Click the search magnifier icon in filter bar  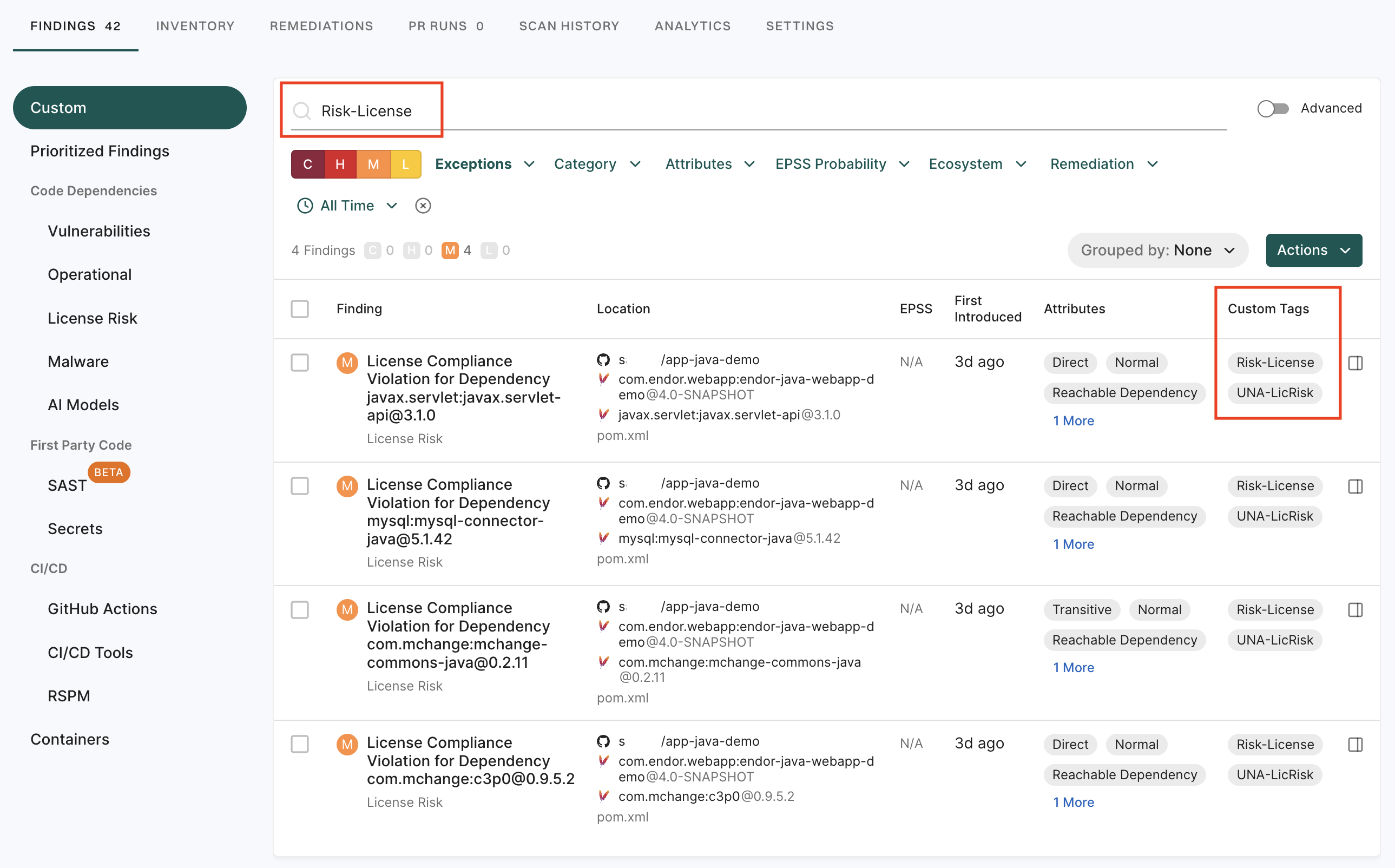tap(302, 108)
